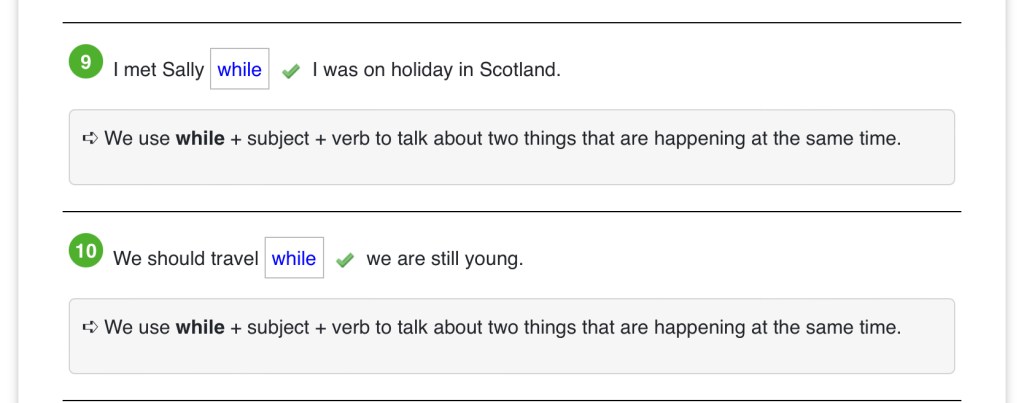Click bold 'while' in question 10's explanation

coord(200,327)
